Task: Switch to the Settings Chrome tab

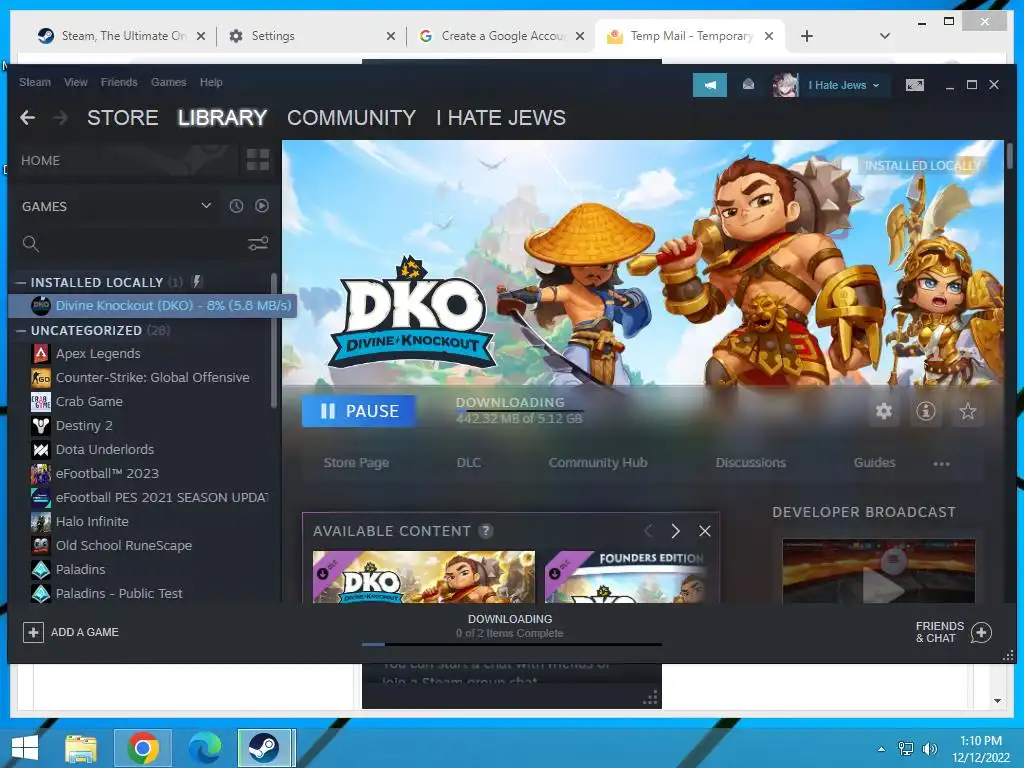Action: point(311,36)
